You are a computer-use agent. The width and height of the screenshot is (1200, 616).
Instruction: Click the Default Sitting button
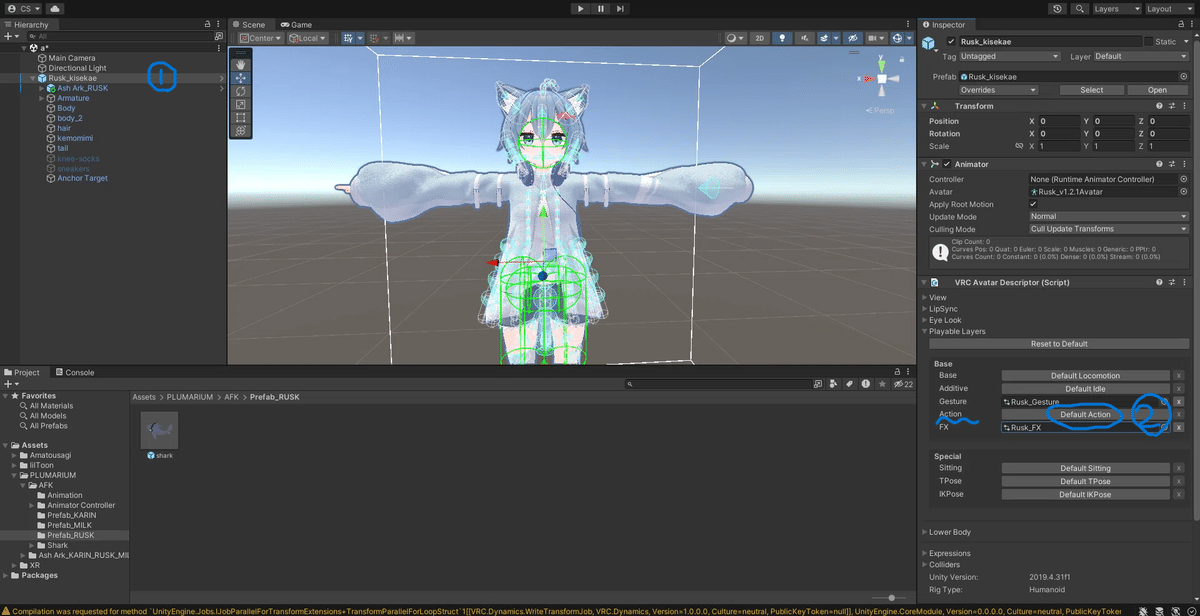pyautogui.click(x=1085, y=468)
